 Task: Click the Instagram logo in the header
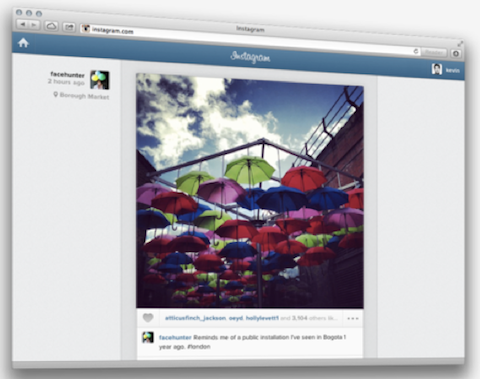250,57
